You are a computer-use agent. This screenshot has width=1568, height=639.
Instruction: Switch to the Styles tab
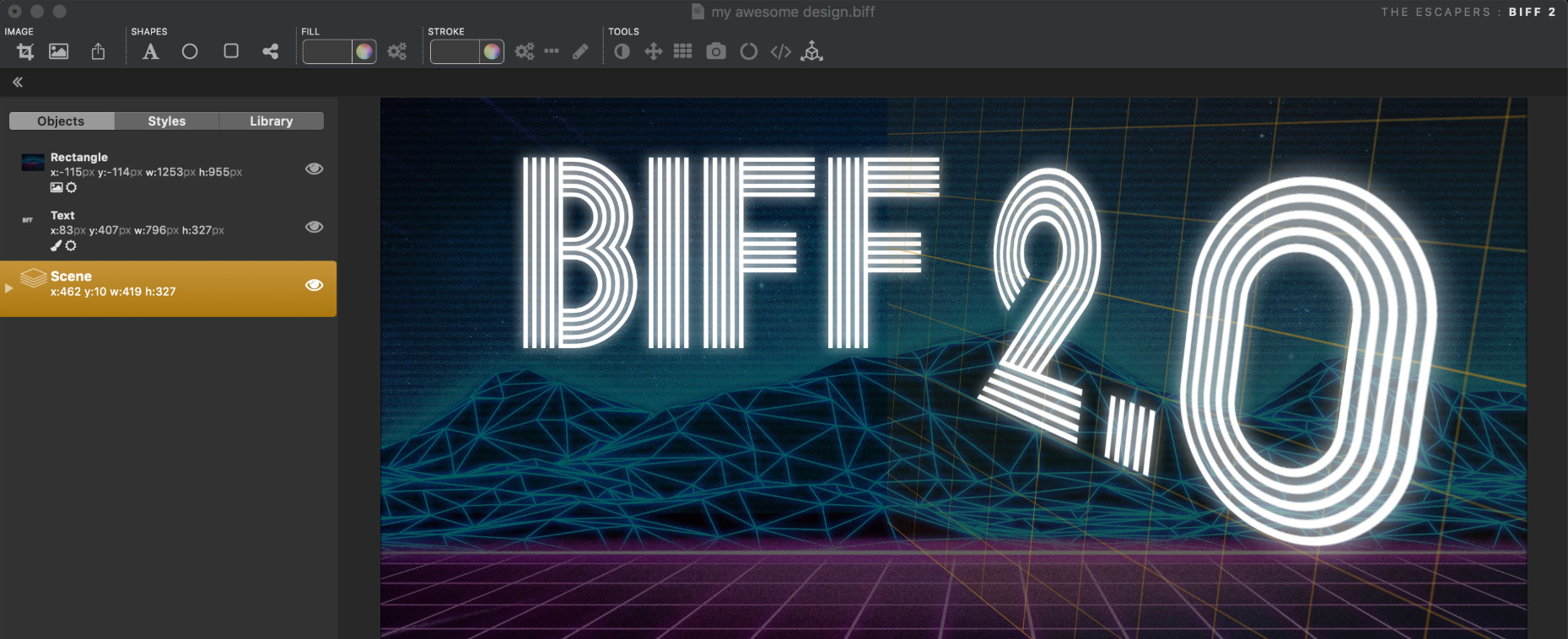(x=166, y=121)
